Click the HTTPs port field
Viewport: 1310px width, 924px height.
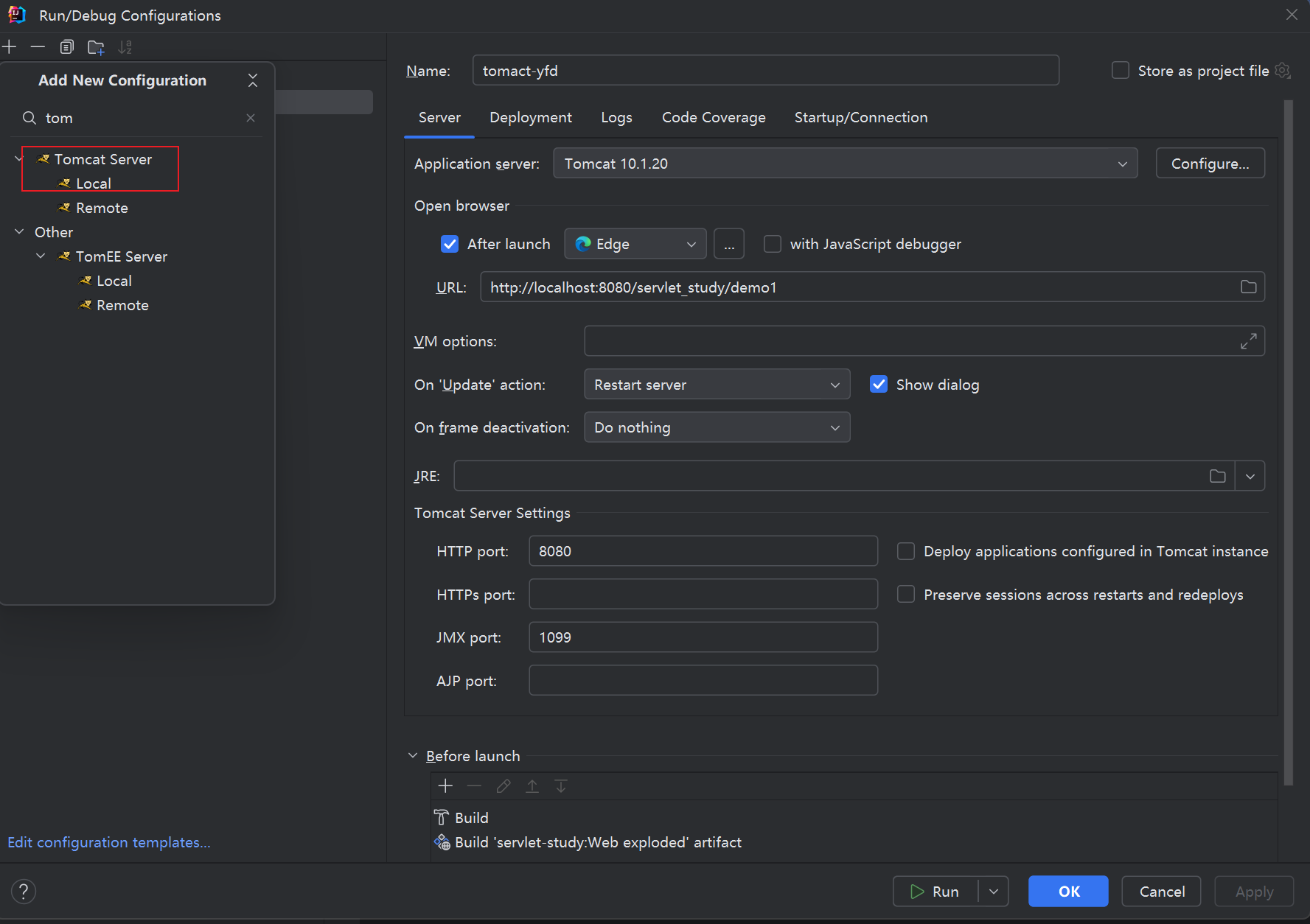(x=703, y=595)
